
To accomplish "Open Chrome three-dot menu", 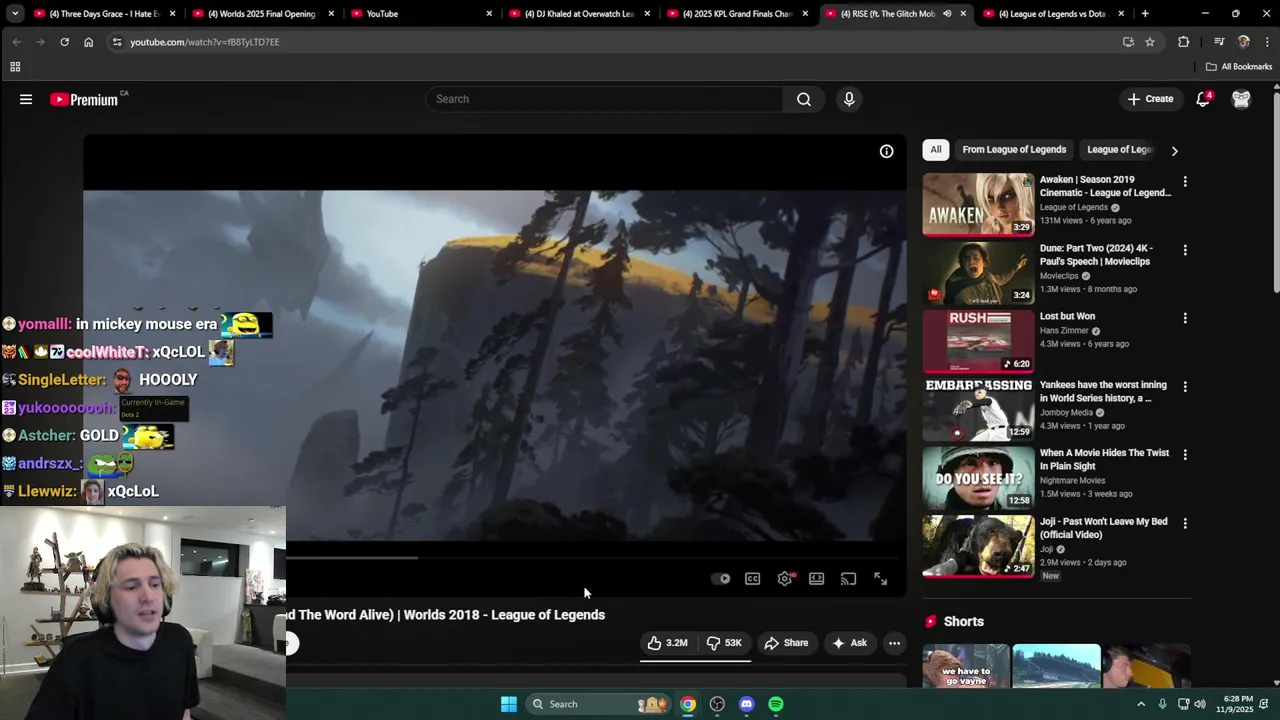I will click(x=1267, y=42).
